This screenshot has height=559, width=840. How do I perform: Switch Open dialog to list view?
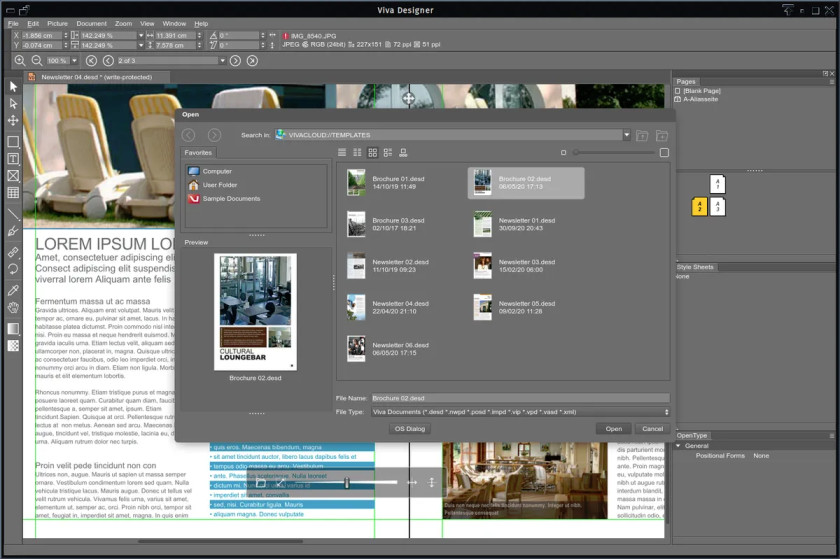(342, 153)
